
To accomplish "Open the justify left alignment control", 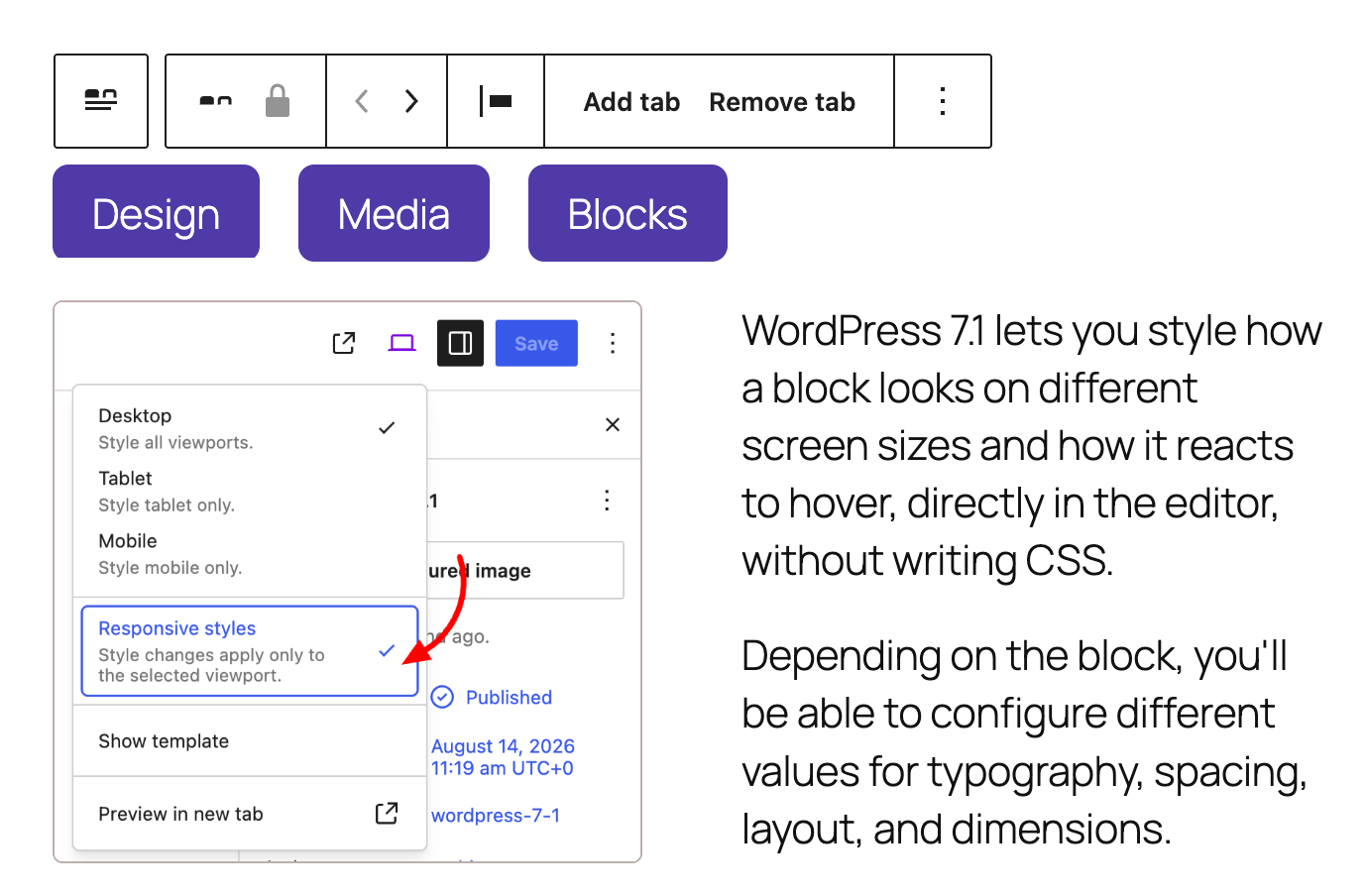I will tap(496, 101).
